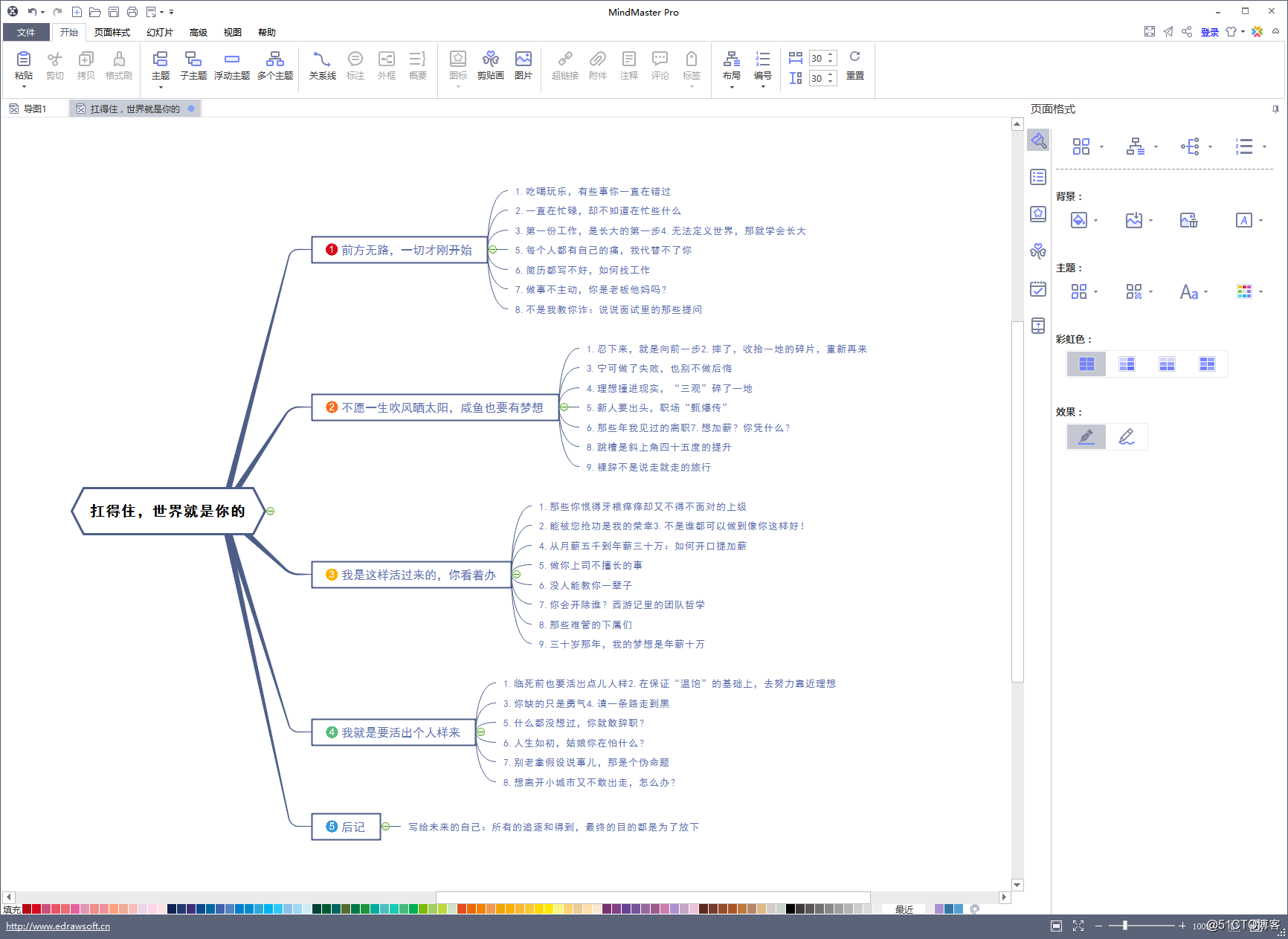The width and height of the screenshot is (1288, 939).
Task: Collapse branch '我就是要活出个人样来'
Action: (481, 732)
